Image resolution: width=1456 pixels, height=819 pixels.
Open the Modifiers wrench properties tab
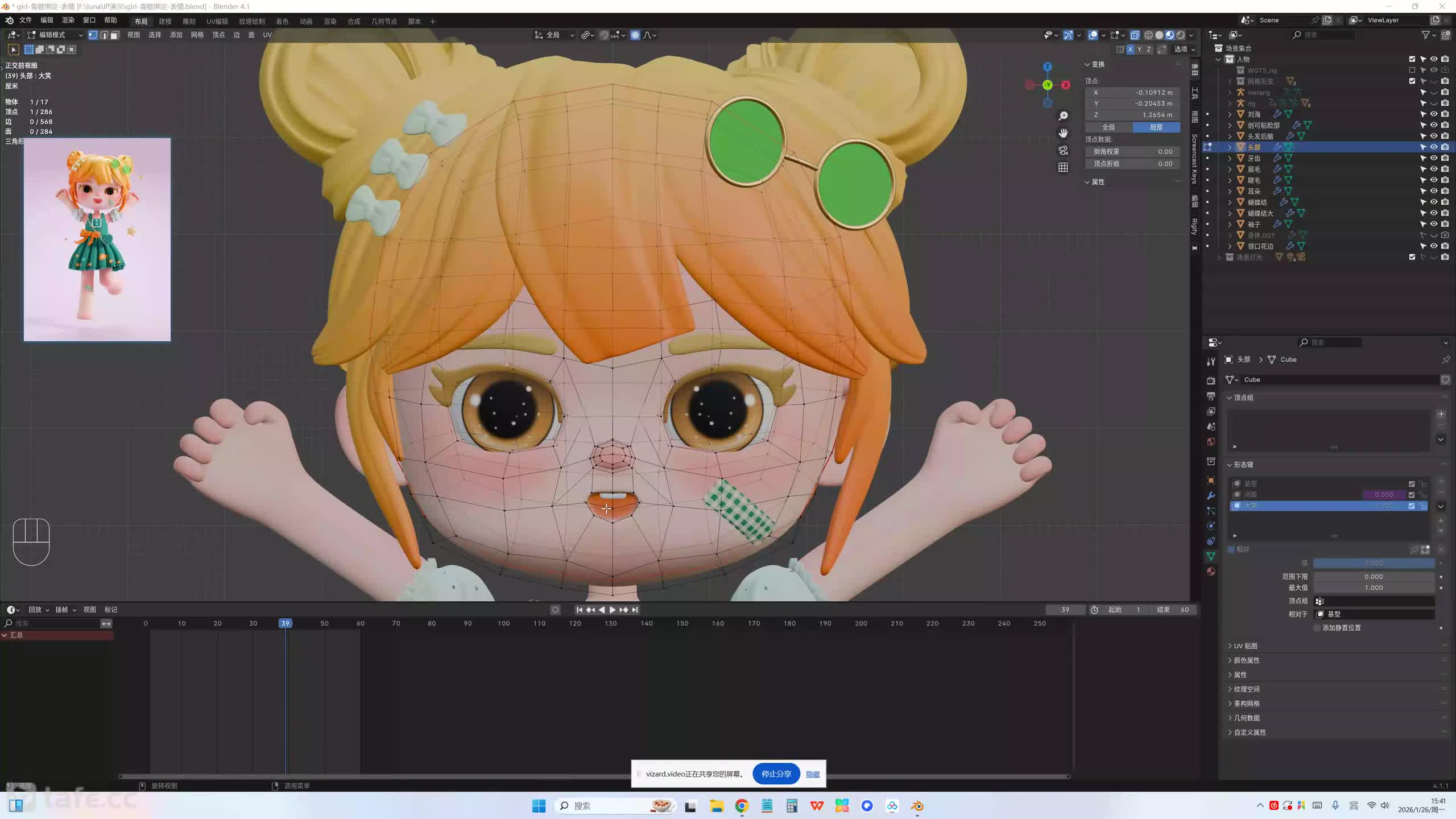pyautogui.click(x=1211, y=496)
